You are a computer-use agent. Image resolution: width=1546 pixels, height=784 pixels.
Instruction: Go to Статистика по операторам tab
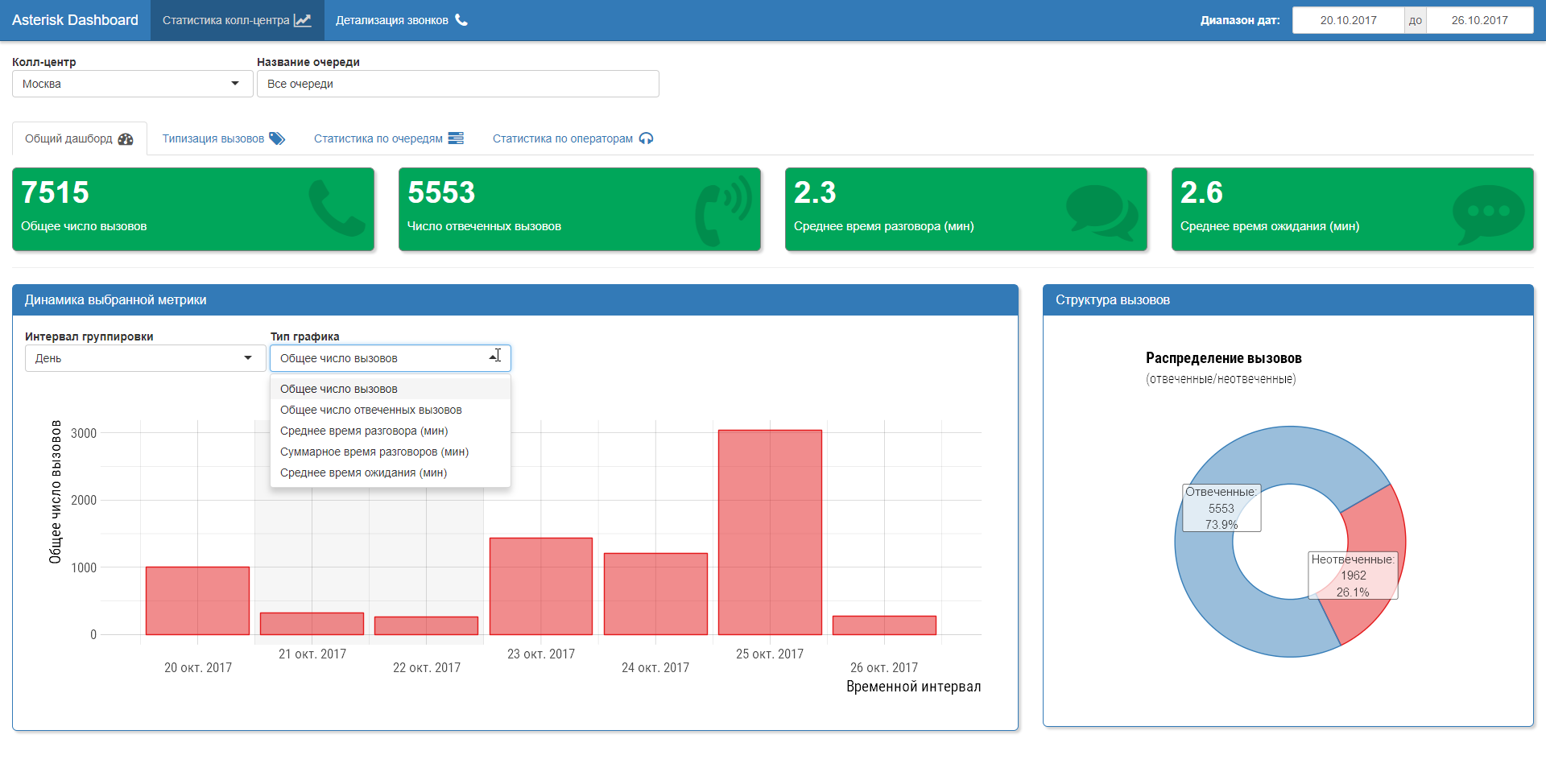point(573,138)
